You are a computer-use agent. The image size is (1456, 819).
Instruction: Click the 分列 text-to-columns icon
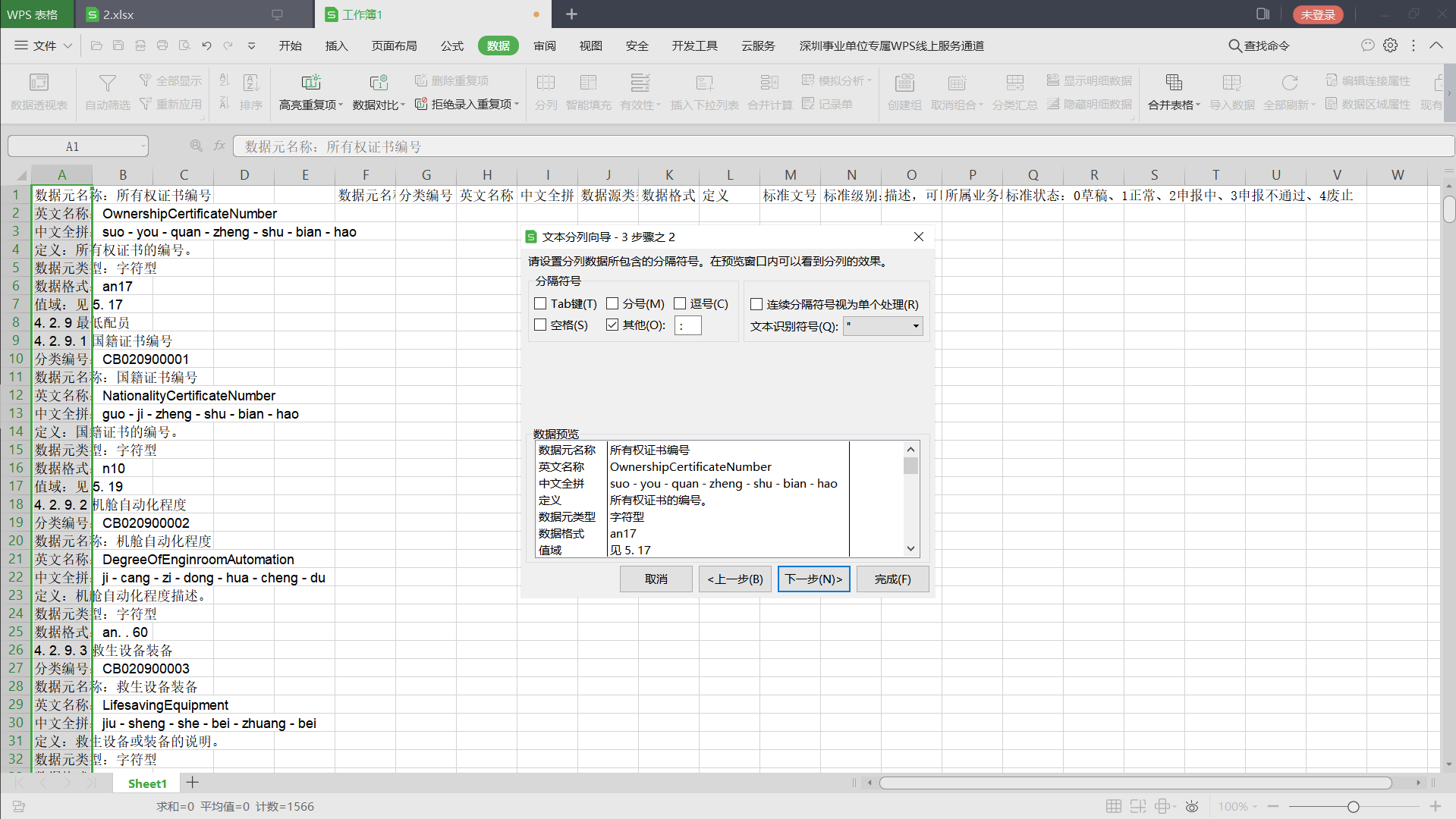pos(546,82)
